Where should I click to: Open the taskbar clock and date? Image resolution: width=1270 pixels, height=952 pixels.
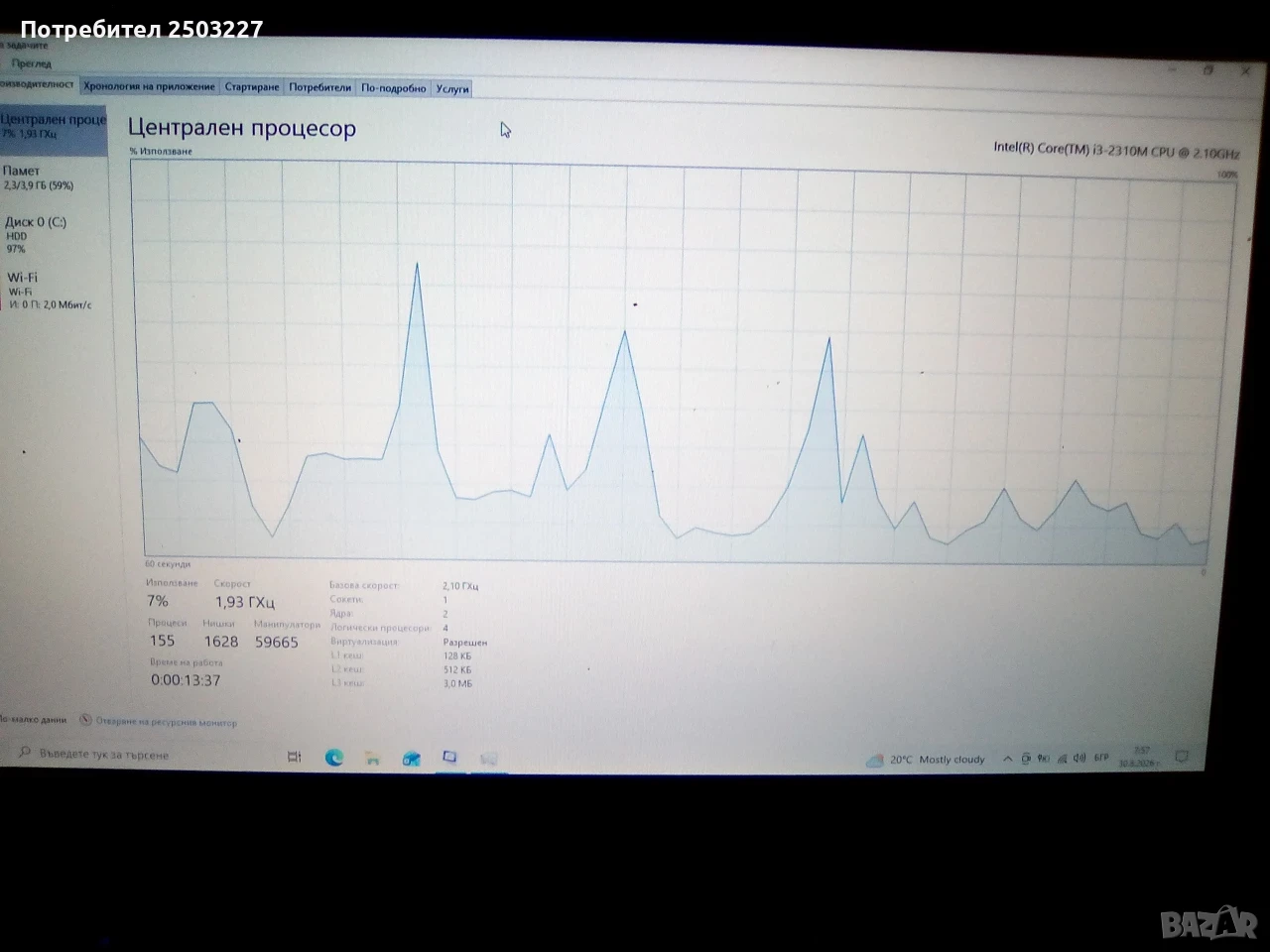coord(1139,758)
